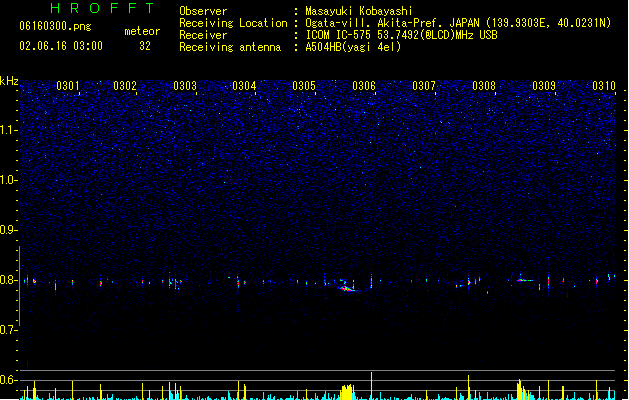Click the meteor count 32

[145, 46]
